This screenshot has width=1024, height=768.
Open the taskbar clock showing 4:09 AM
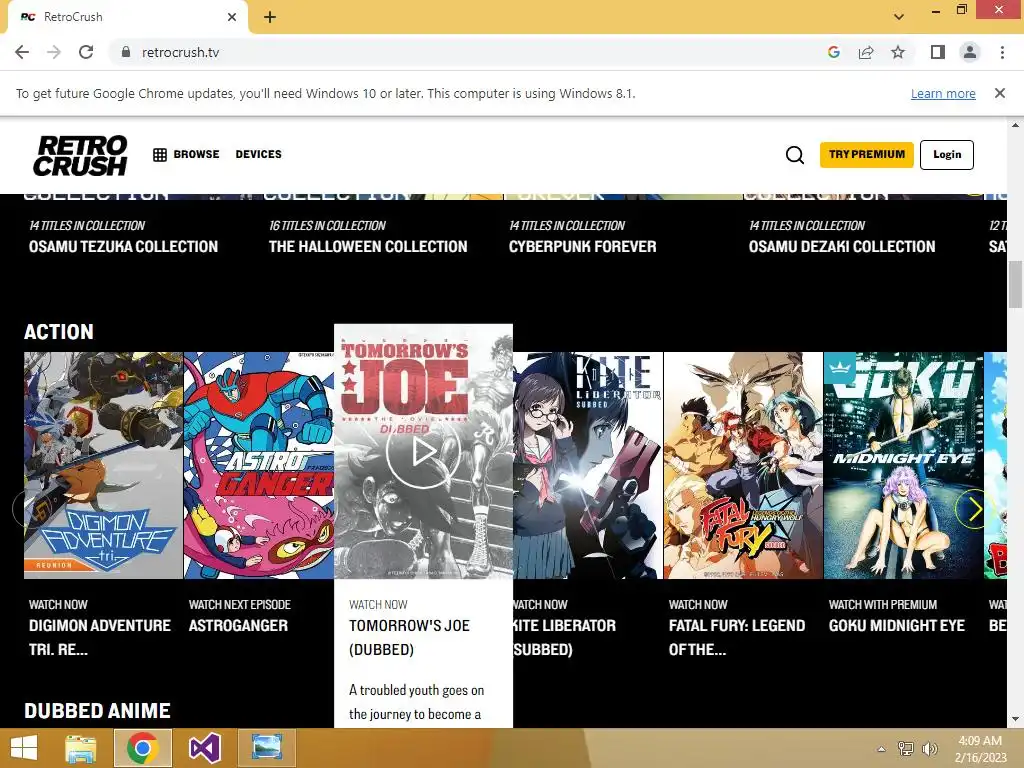(x=980, y=749)
